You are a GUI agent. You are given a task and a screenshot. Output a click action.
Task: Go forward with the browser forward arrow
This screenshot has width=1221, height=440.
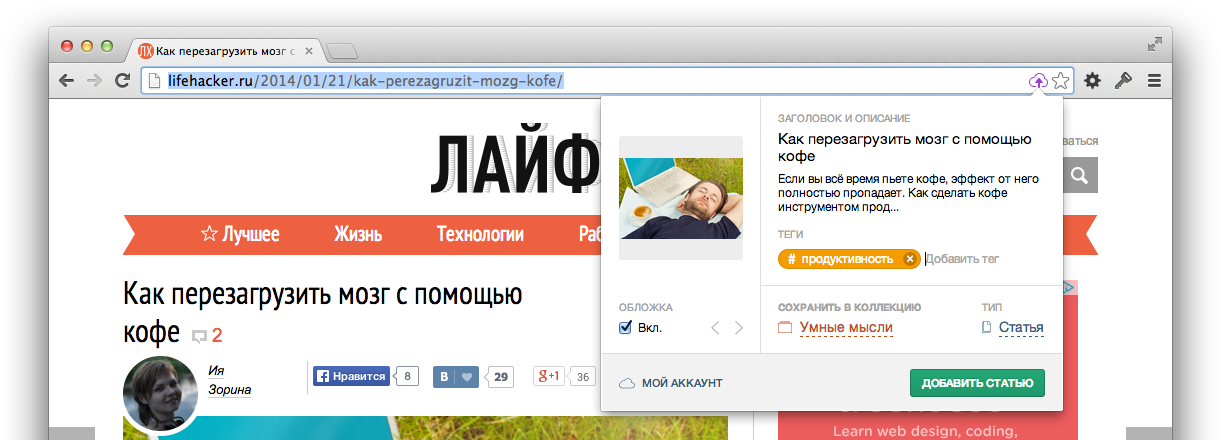tap(94, 81)
